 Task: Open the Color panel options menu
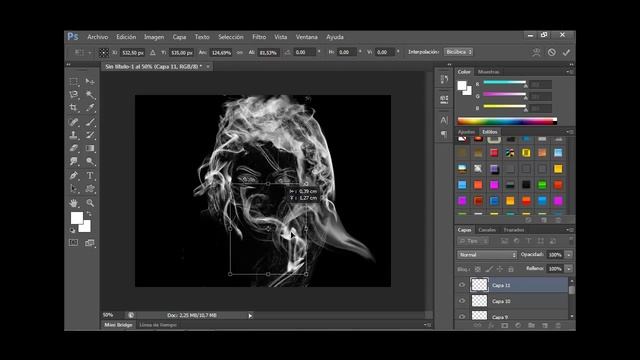(570, 72)
